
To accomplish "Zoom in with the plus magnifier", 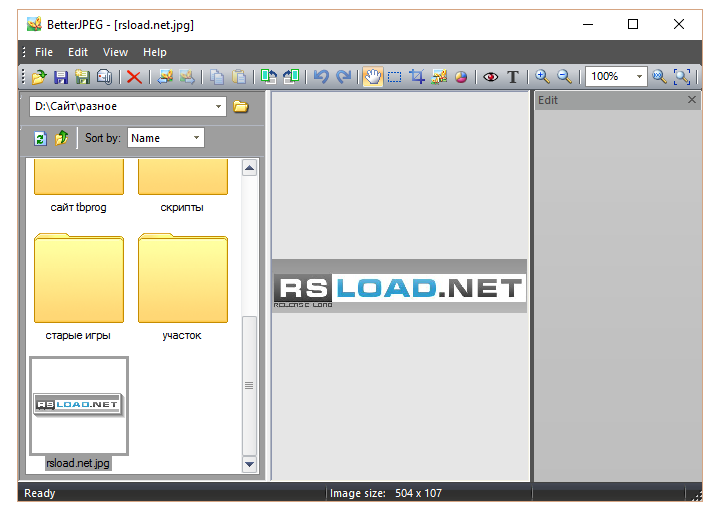I will pos(542,76).
